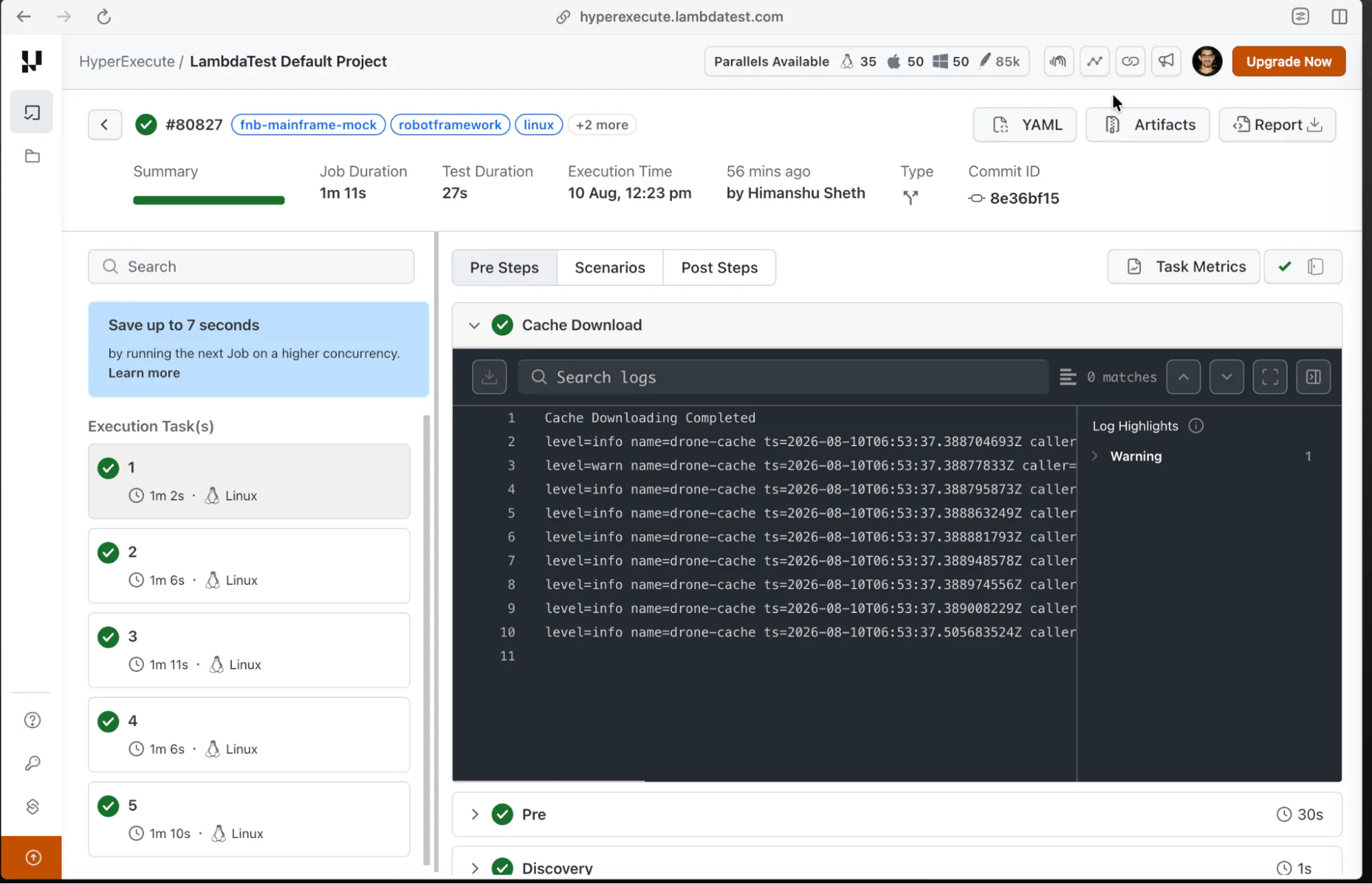
Task: Click the tunnel icon in header
Action: (x=1058, y=61)
